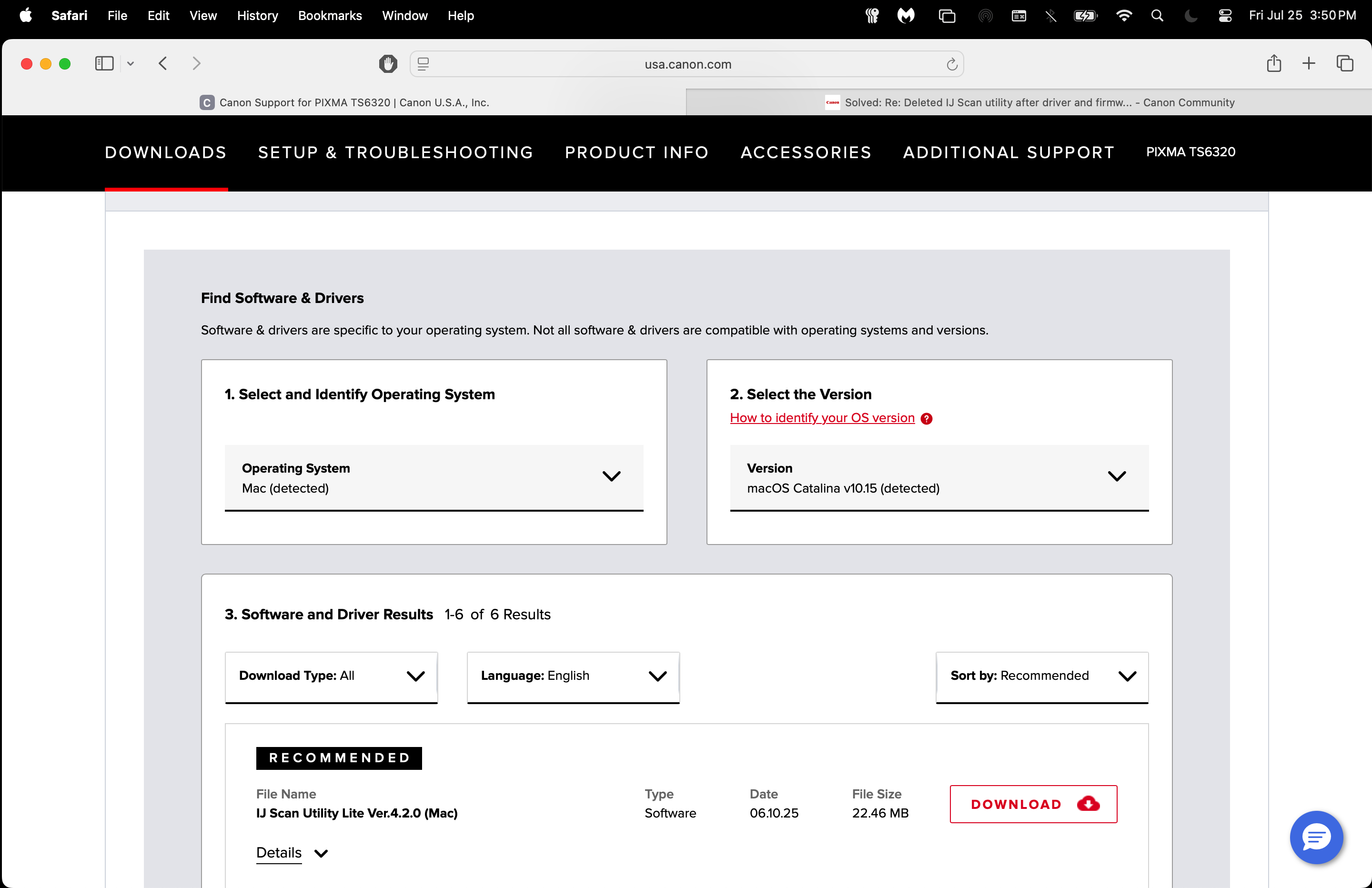Show the tab overview icon

1344,63
